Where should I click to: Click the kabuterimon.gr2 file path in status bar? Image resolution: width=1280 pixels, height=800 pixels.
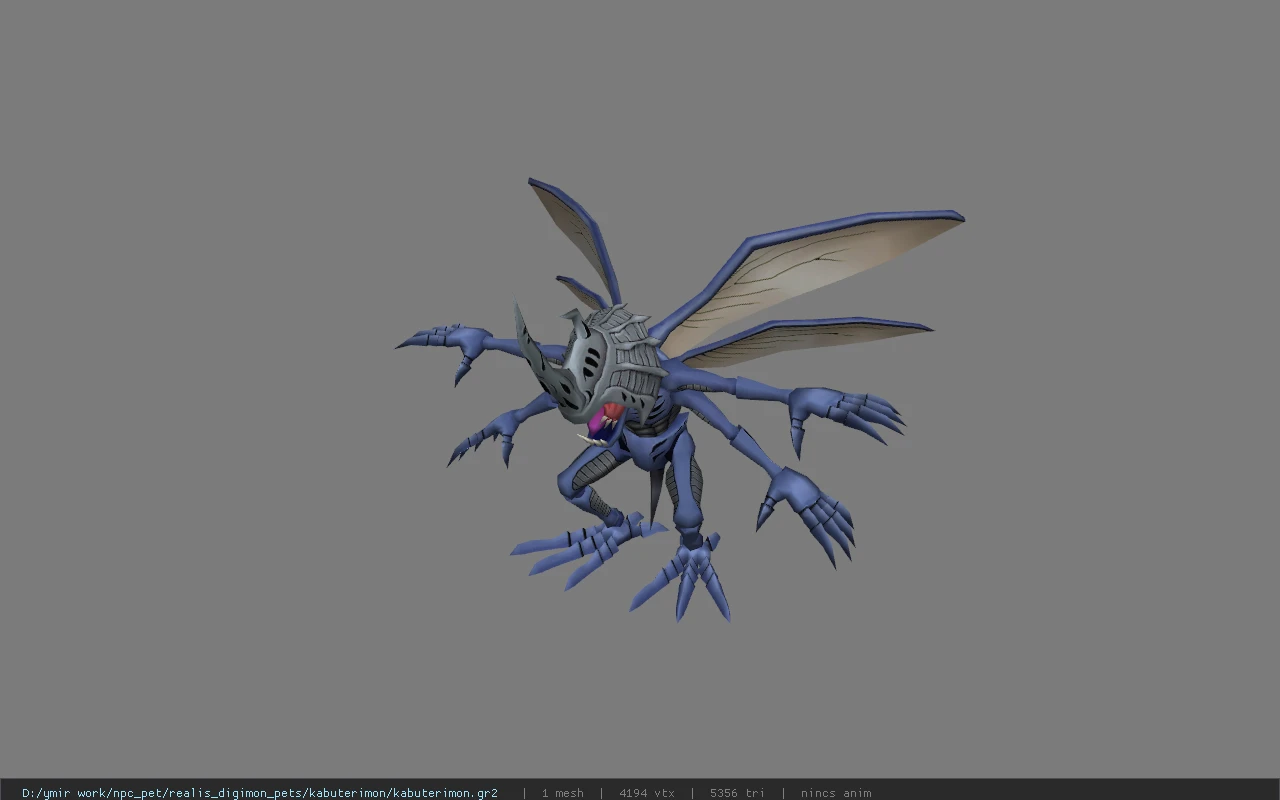click(260, 793)
